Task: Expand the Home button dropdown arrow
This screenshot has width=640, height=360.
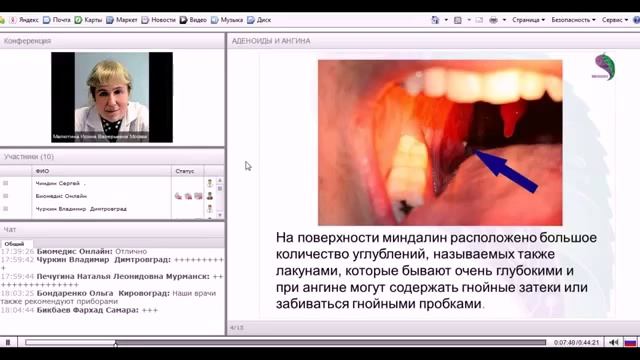Action: (446, 20)
